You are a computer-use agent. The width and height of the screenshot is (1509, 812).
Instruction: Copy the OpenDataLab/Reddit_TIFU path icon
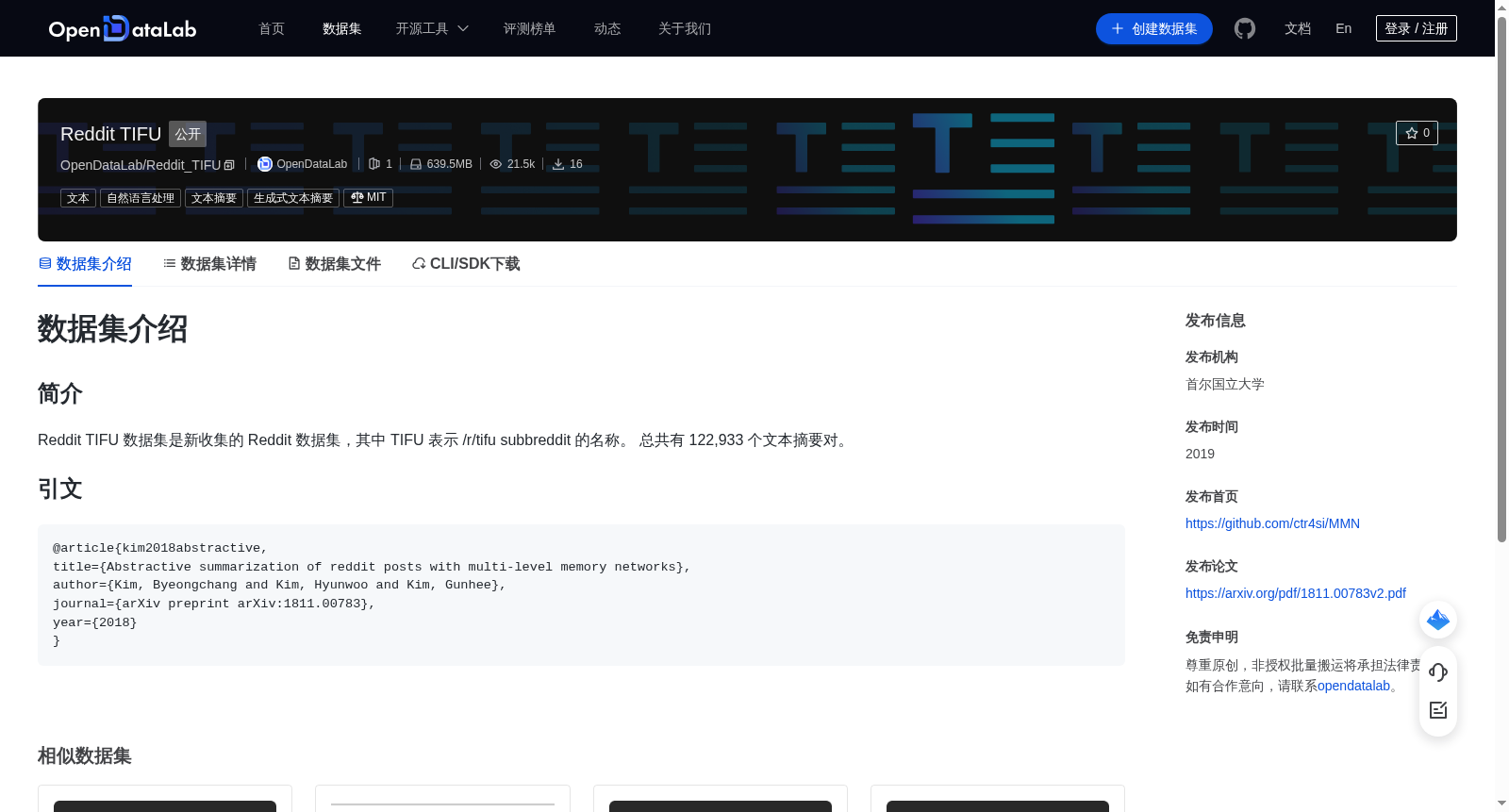229,165
